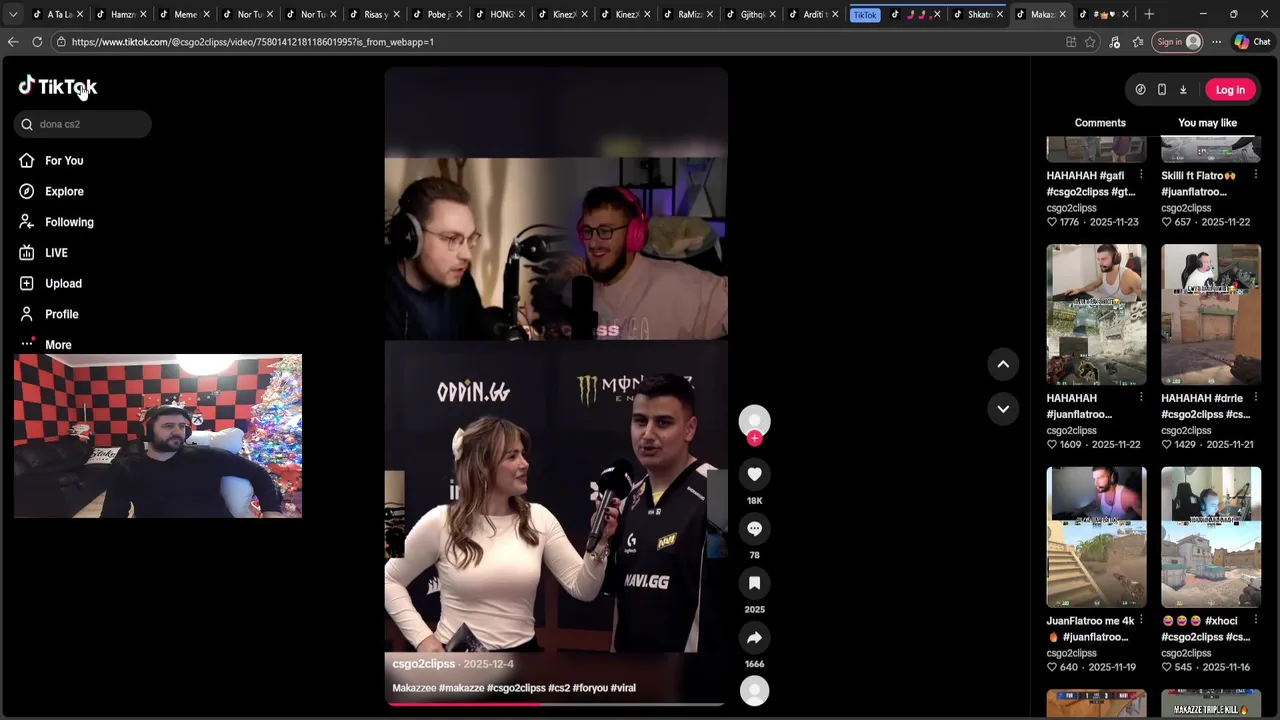The height and width of the screenshot is (720, 1280).
Task: Open the 'JuanFlatroo me 4k' video thumbnail
Action: (1096, 537)
